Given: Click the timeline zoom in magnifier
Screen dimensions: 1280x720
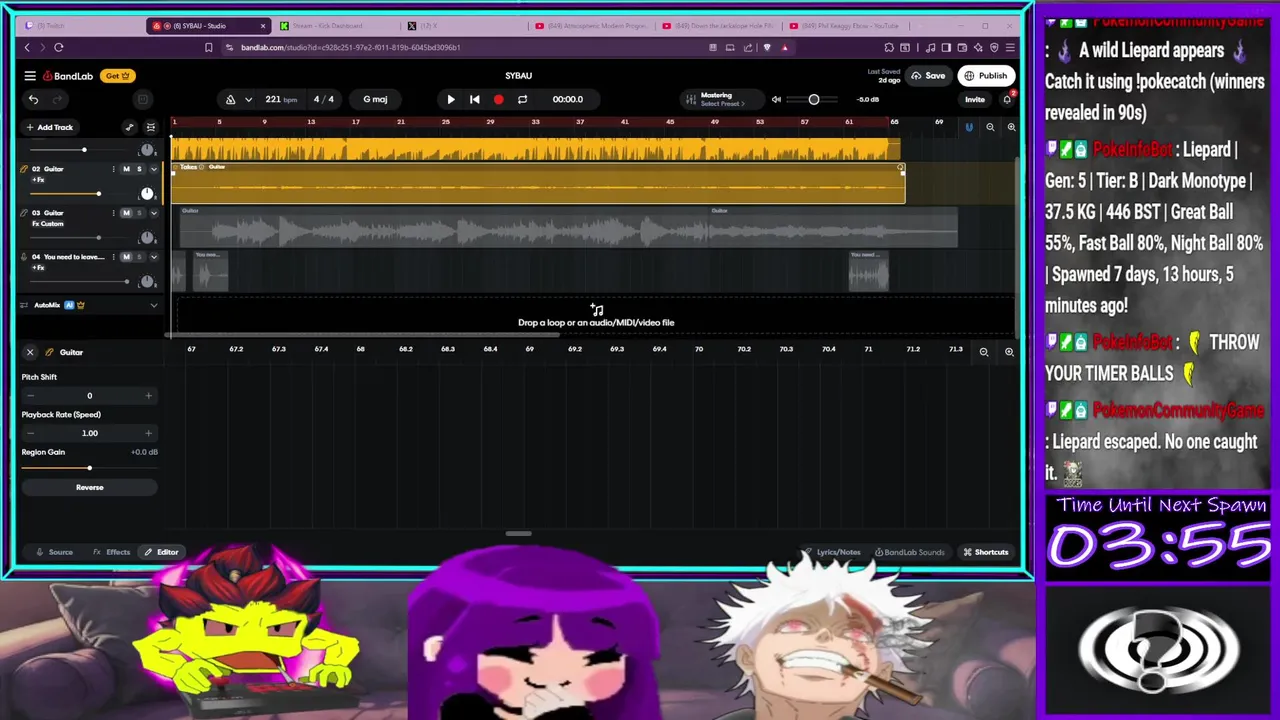Looking at the screenshot, I should coord(1011,127).
